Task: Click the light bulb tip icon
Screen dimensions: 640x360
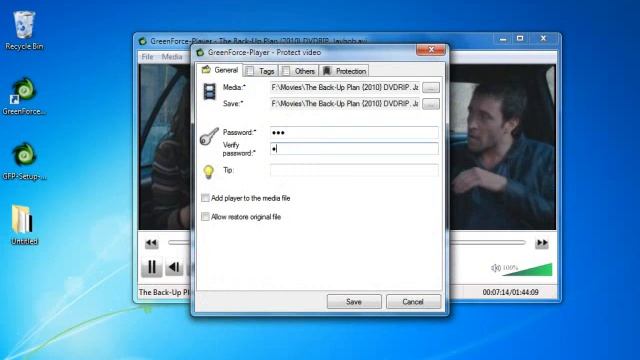Action: click(x=209, y=172)
